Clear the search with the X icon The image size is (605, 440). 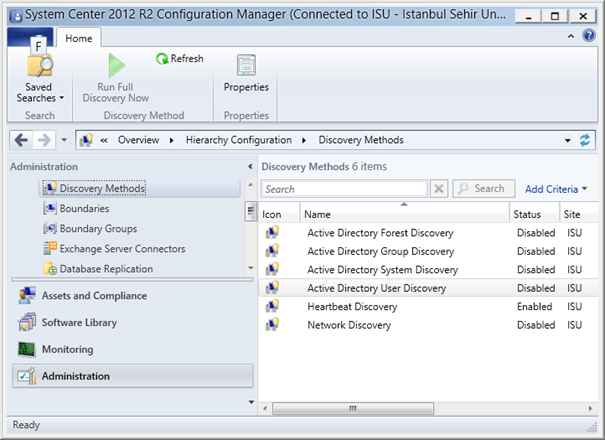(x=439, y=188)
